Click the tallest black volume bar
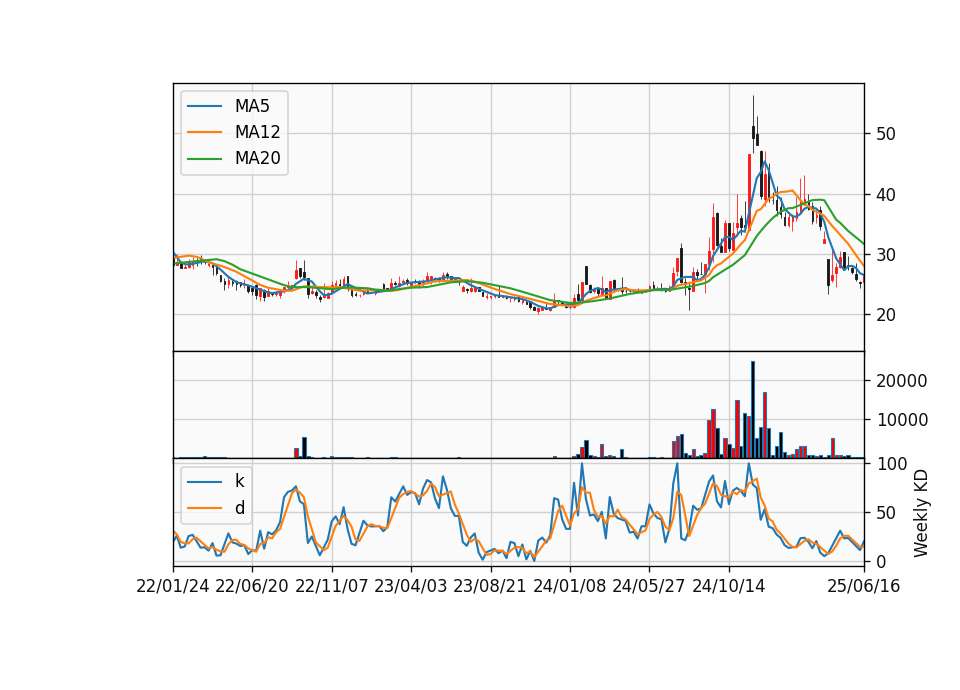 point(753,410)
